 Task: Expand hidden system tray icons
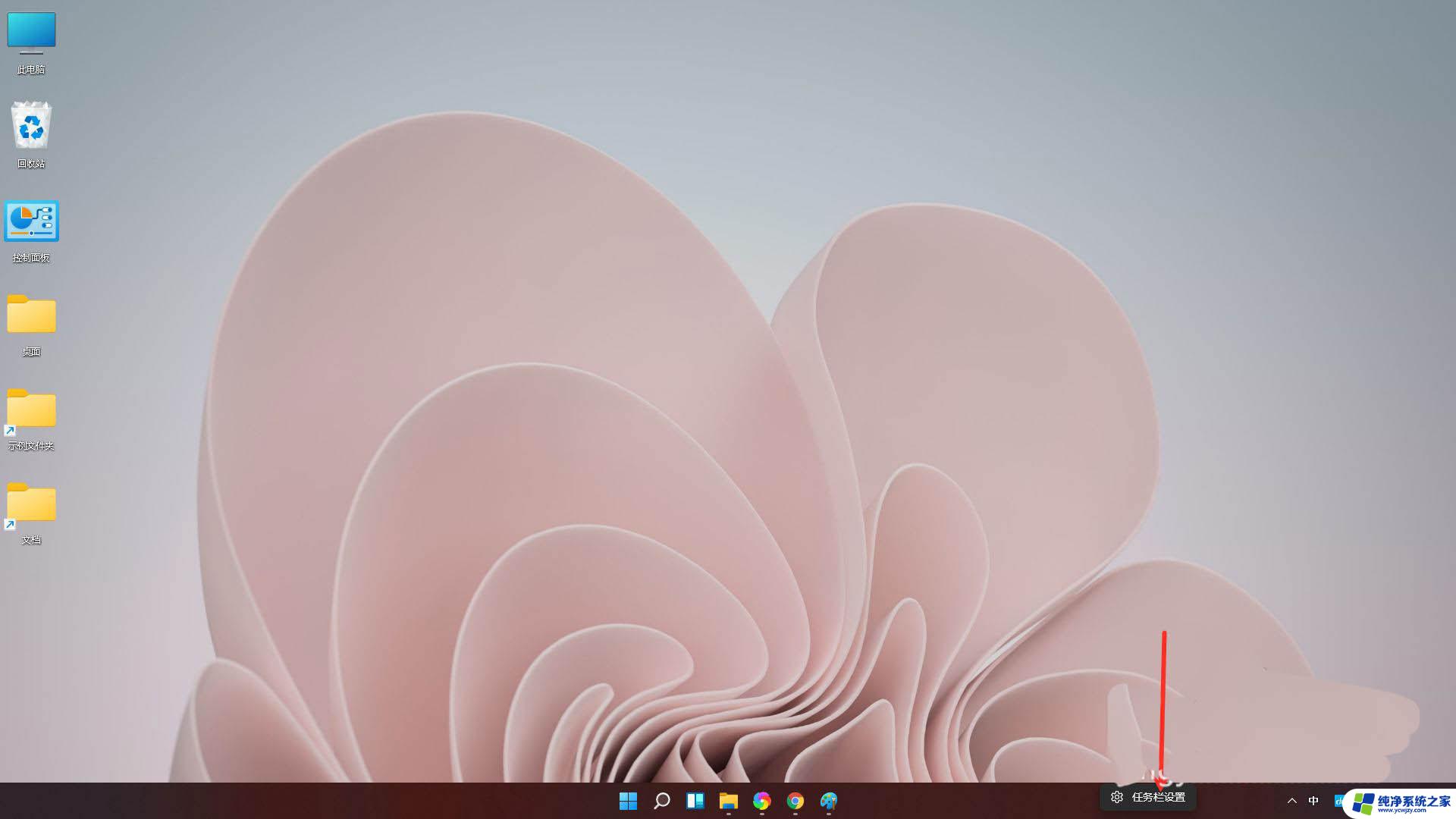tap(1292, 801)
